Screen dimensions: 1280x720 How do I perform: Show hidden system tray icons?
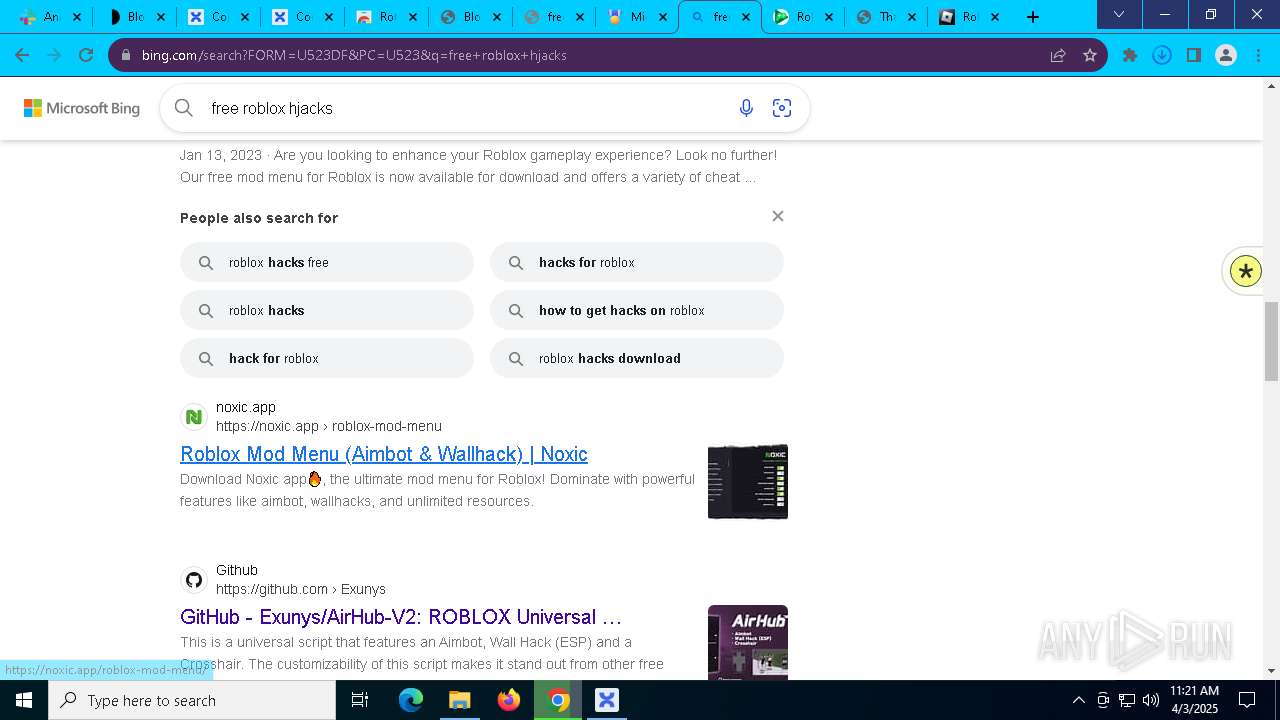(x=1078, y=700)
